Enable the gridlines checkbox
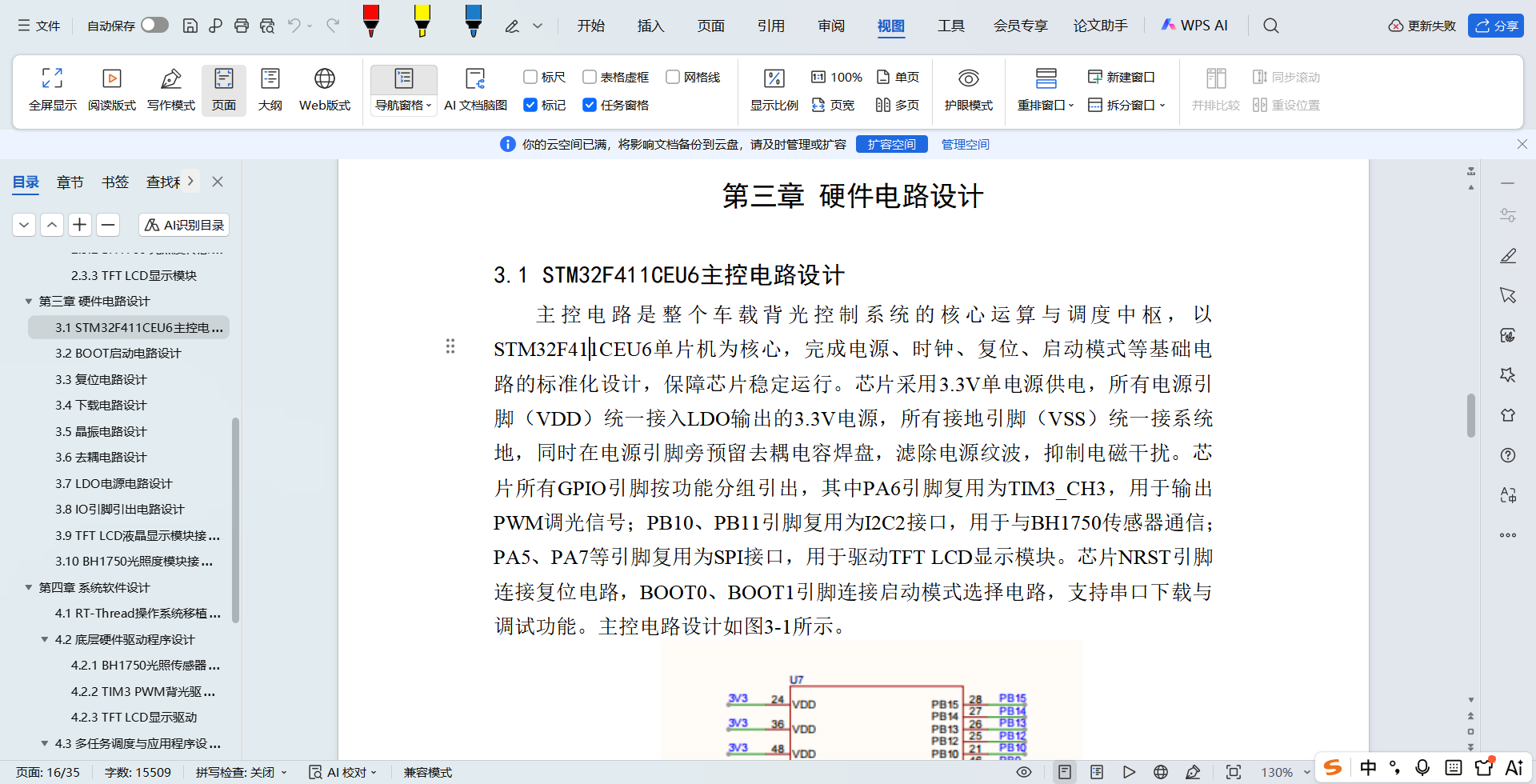Viewport: 1536px width, 784px height. click(x=672, y=77)
